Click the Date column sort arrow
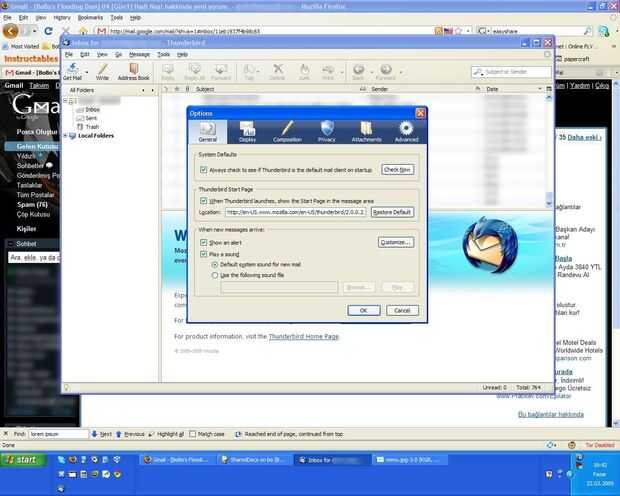 coord(540,89)
